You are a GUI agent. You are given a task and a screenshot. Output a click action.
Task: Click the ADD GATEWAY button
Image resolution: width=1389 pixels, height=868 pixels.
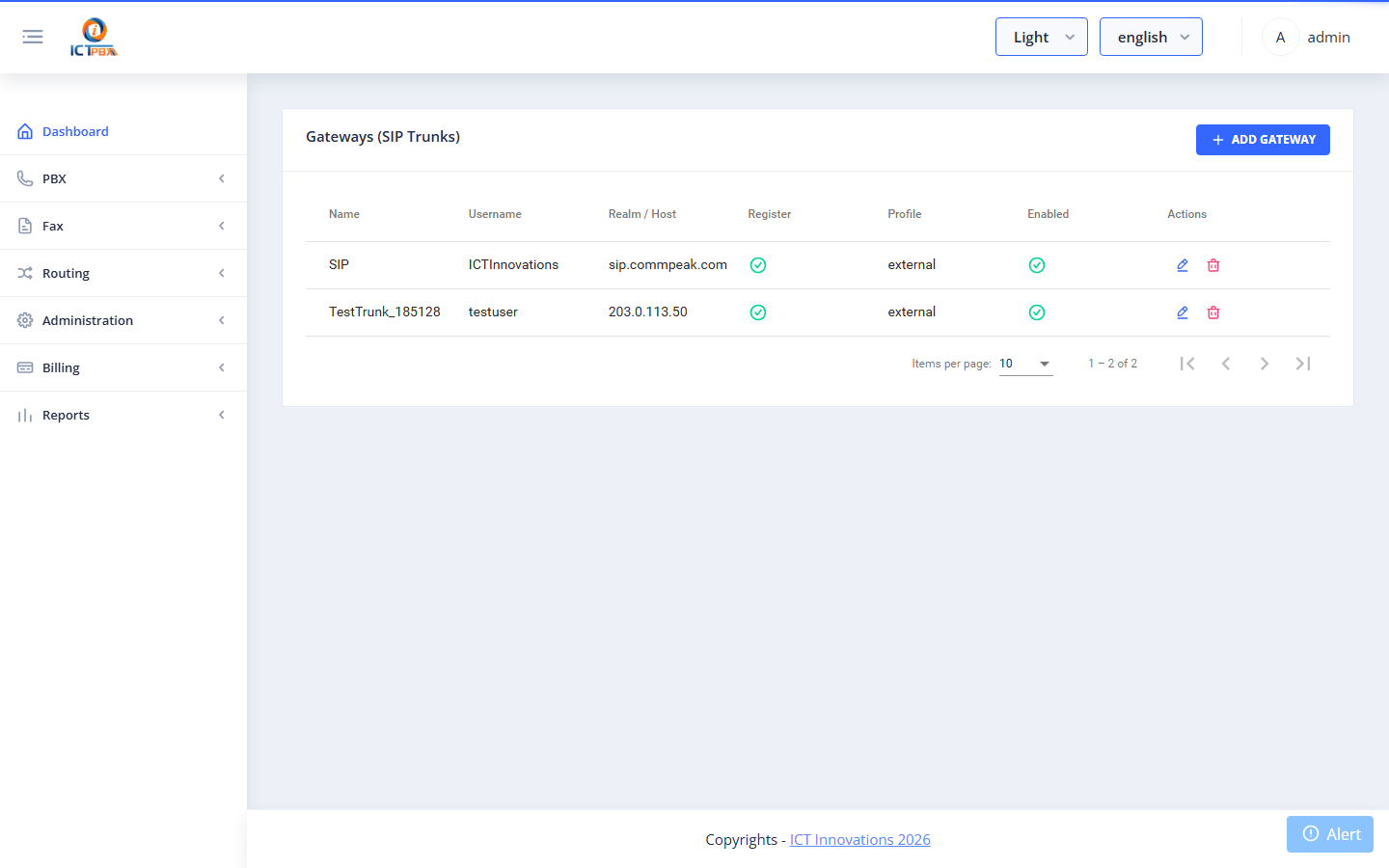tap(1263, 140)
